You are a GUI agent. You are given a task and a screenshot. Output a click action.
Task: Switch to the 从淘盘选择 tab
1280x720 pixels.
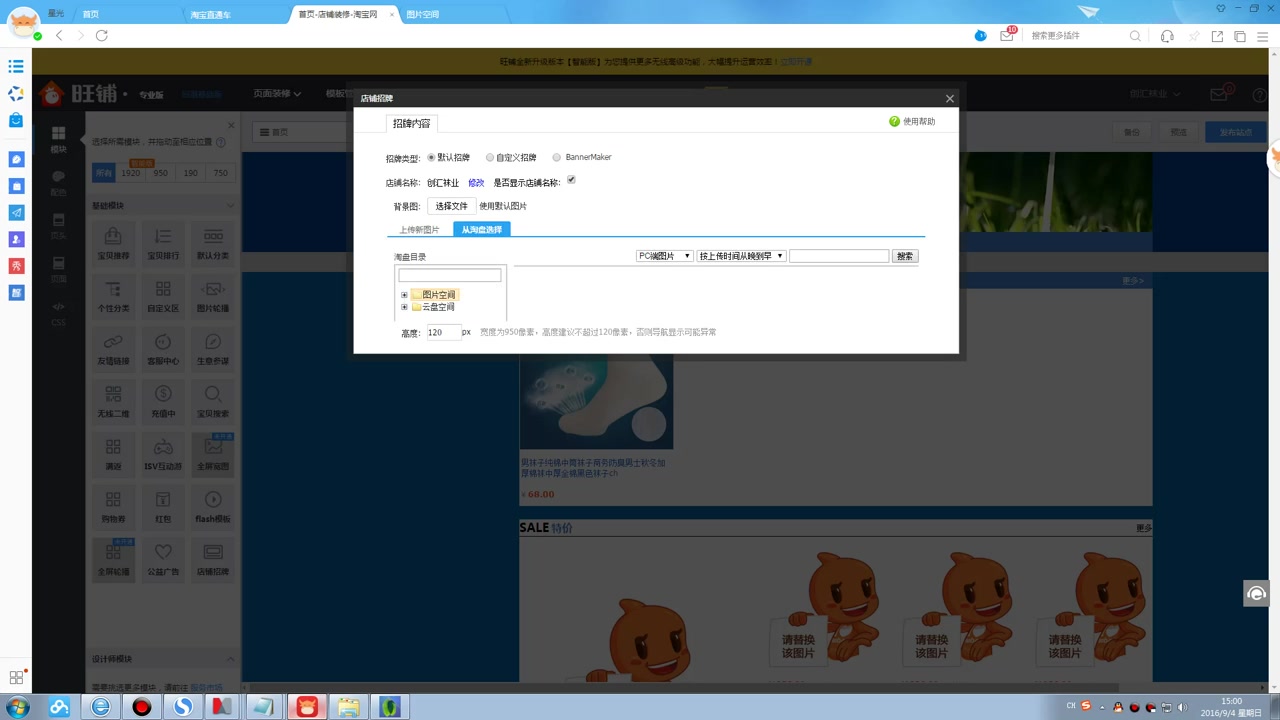pos(482,229)
